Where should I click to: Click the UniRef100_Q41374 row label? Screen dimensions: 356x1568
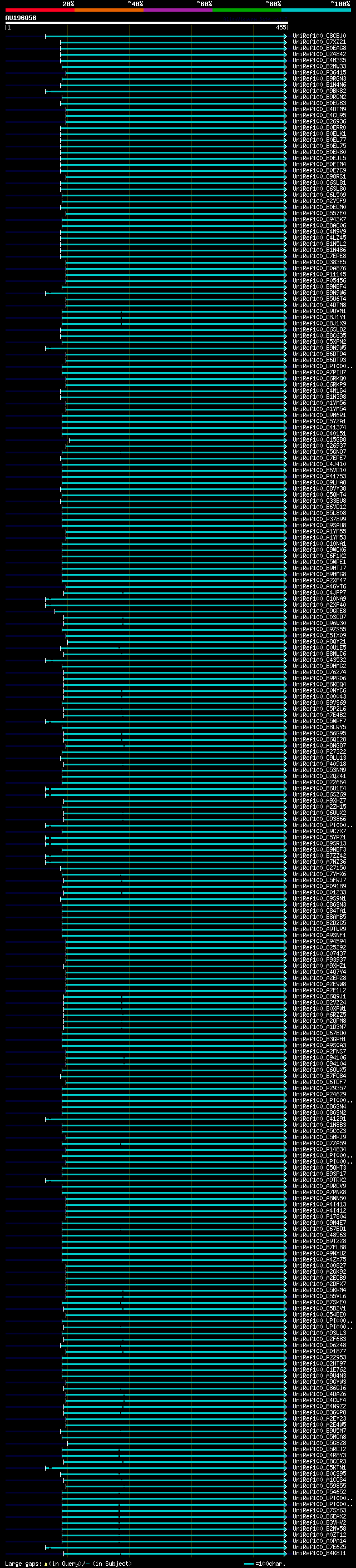(319, 427)
